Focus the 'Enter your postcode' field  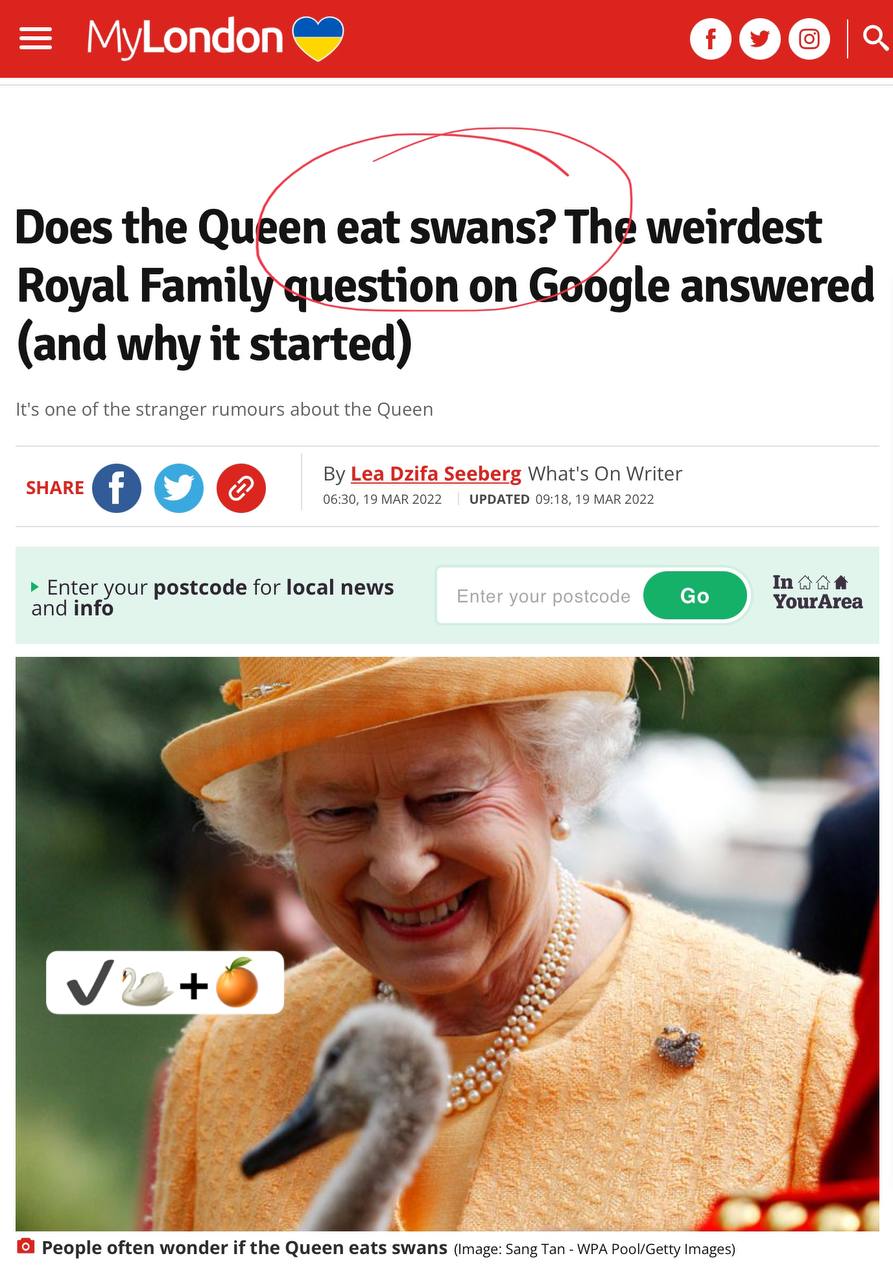click(542, 596)
